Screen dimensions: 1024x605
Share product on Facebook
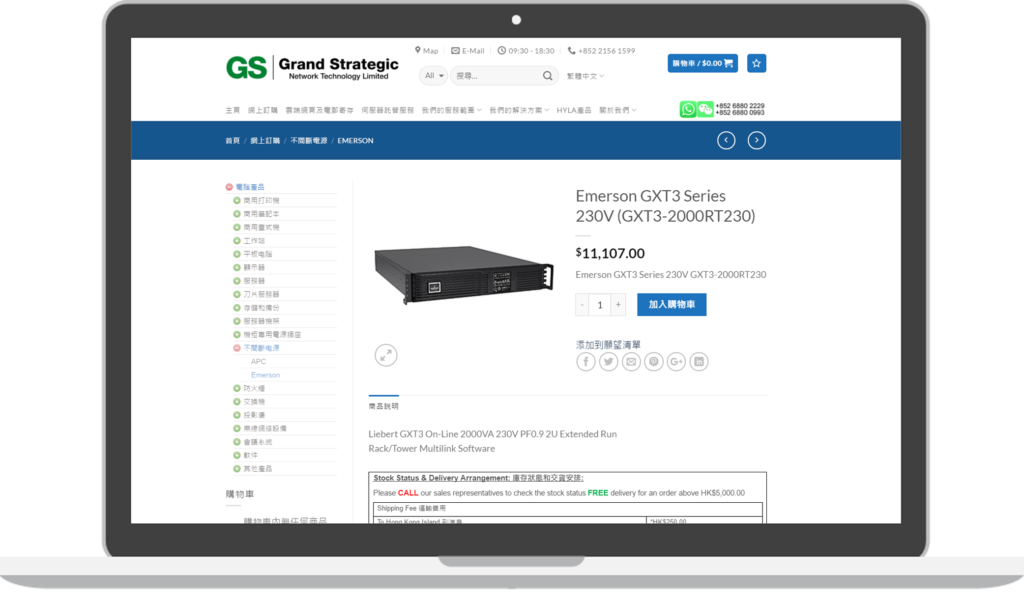(x=586, y=362)
